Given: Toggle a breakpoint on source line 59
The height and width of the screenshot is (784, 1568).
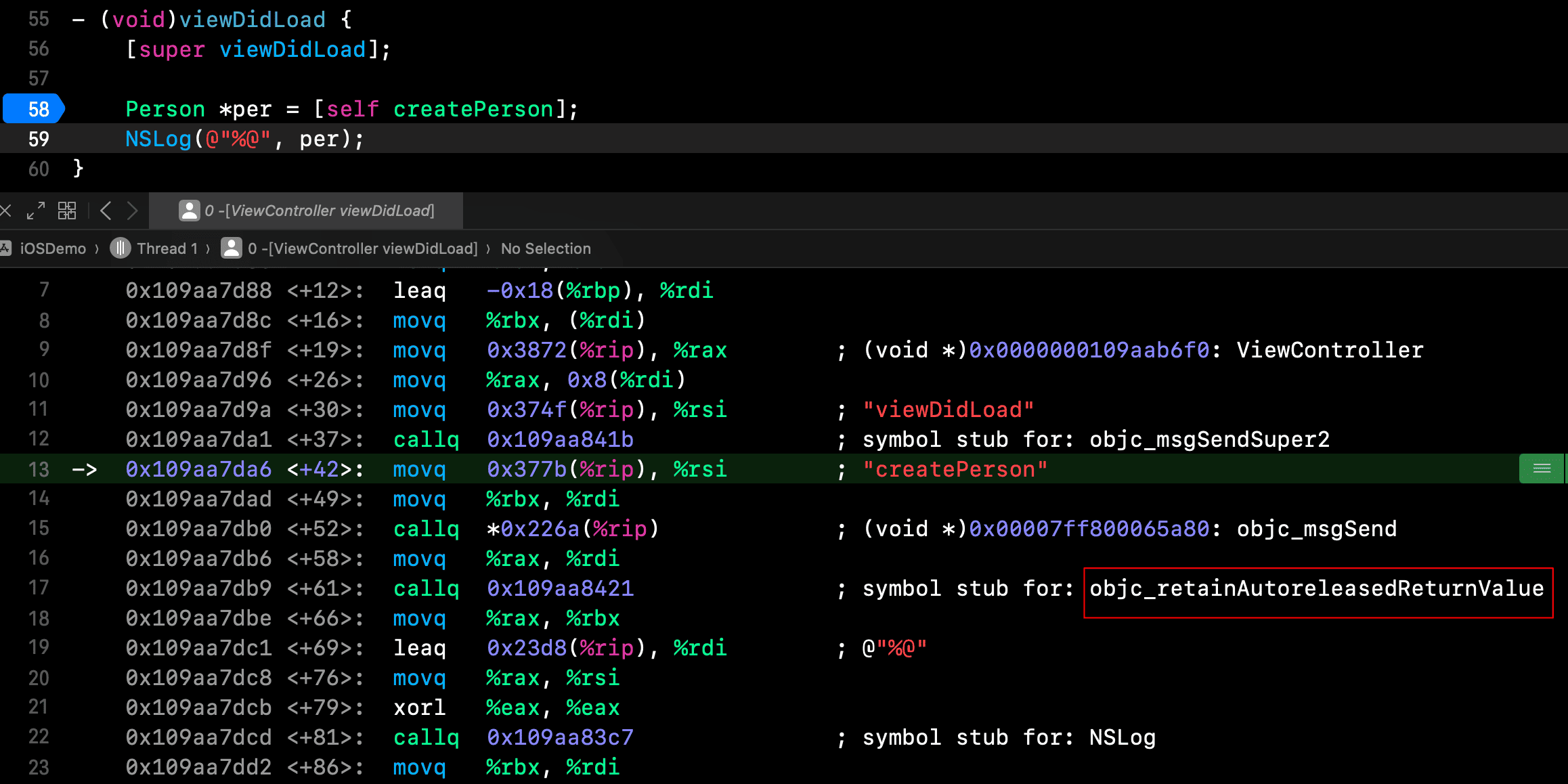Looking at the screenshot, I should pos(39,139).
